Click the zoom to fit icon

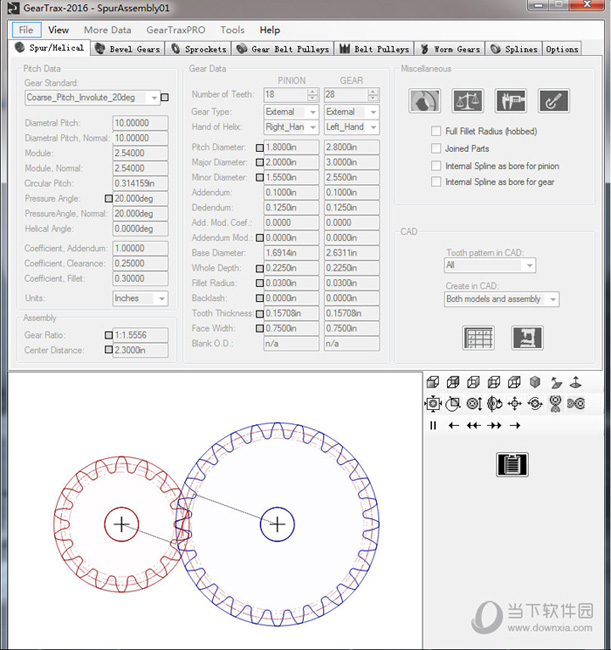click(x=433, y=403)
